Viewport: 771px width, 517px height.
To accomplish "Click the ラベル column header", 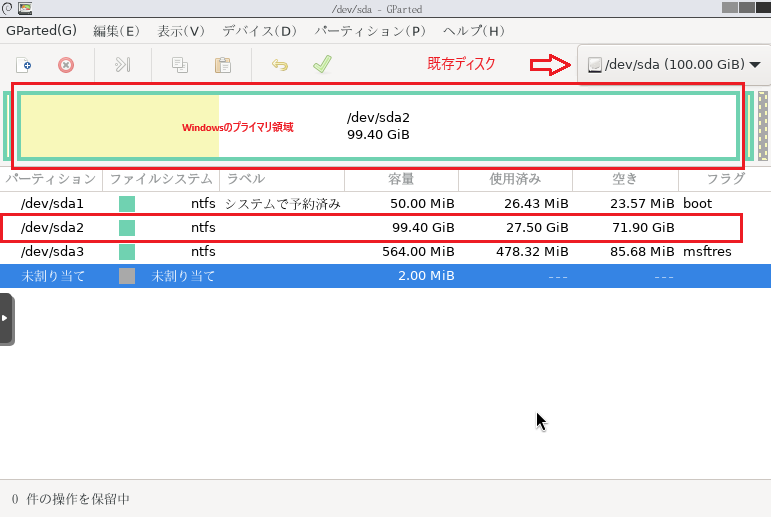I will pyautogui.click(x=282, y=179).
